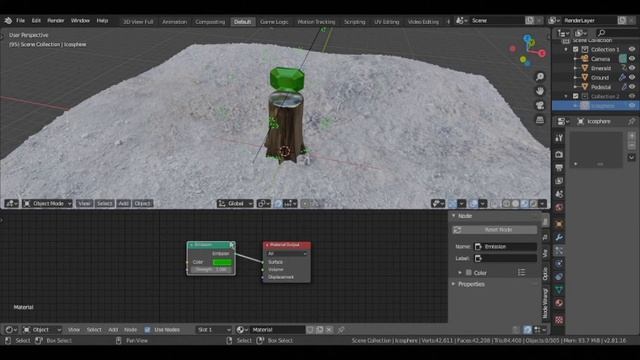Unlink material with the X icon

point(329,329)
